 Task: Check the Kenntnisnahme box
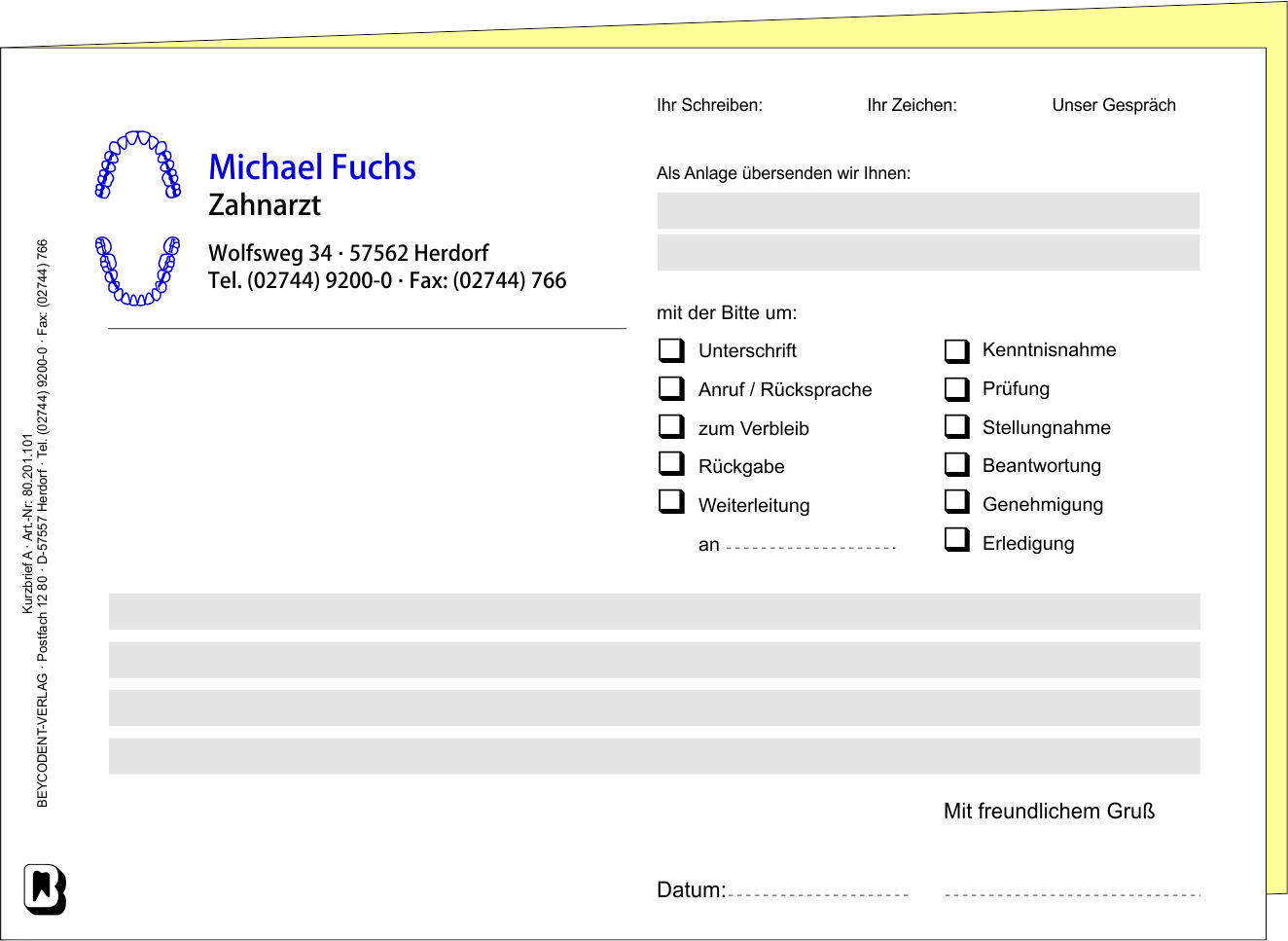(957, 350)
